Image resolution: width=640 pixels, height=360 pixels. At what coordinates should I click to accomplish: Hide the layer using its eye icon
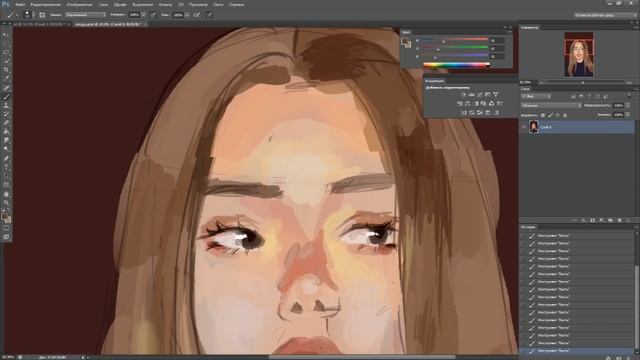(x=524, y=127)
